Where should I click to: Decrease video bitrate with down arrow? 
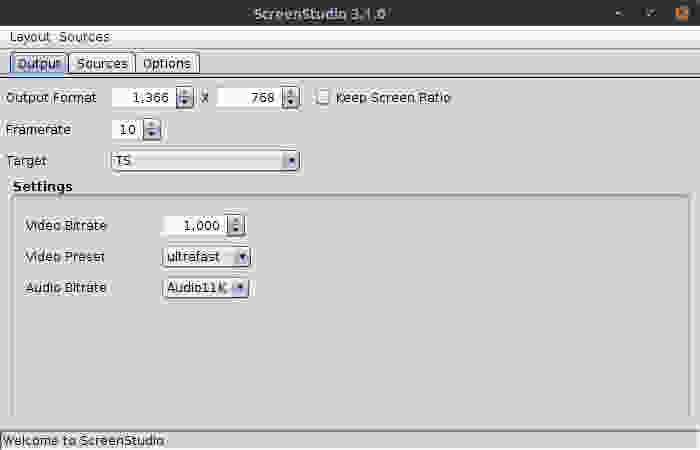click(x=235, y=230)
